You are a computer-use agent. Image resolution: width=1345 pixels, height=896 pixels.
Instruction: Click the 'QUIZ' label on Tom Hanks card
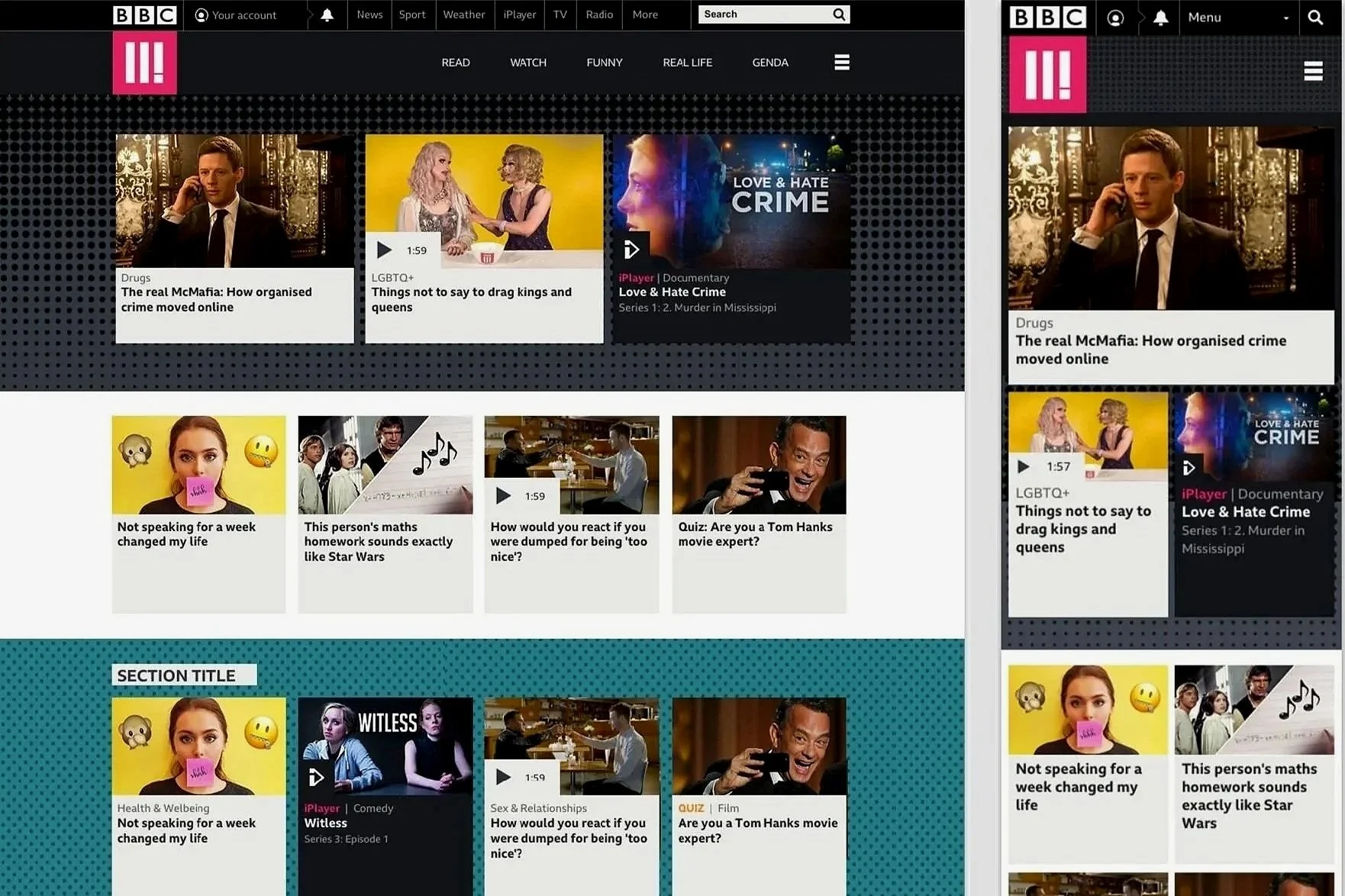691,808
